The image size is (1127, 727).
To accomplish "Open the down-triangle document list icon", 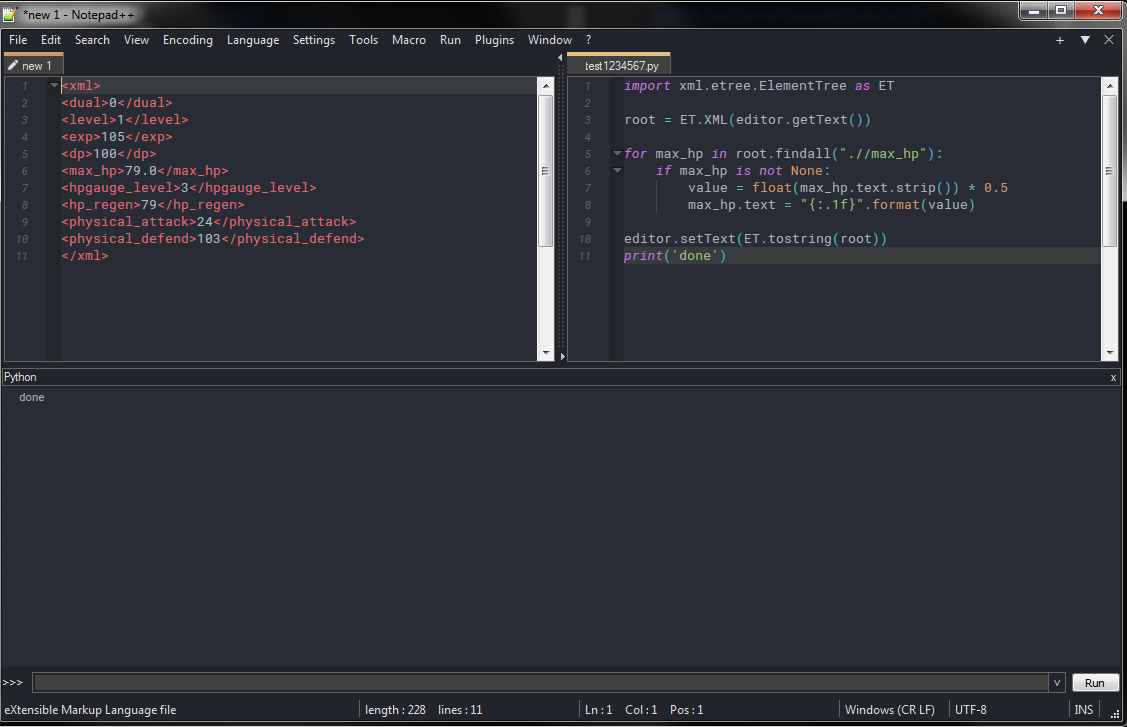I will (1085, 40).
